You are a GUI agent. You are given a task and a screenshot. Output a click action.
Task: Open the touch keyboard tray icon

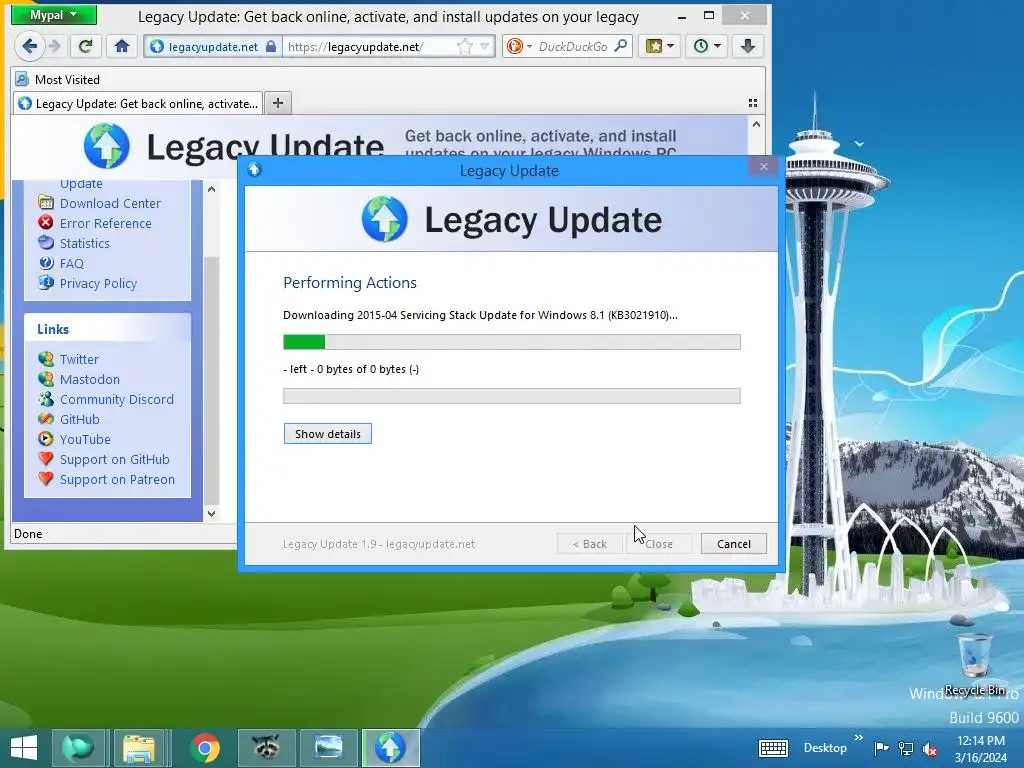pos(773,748)
